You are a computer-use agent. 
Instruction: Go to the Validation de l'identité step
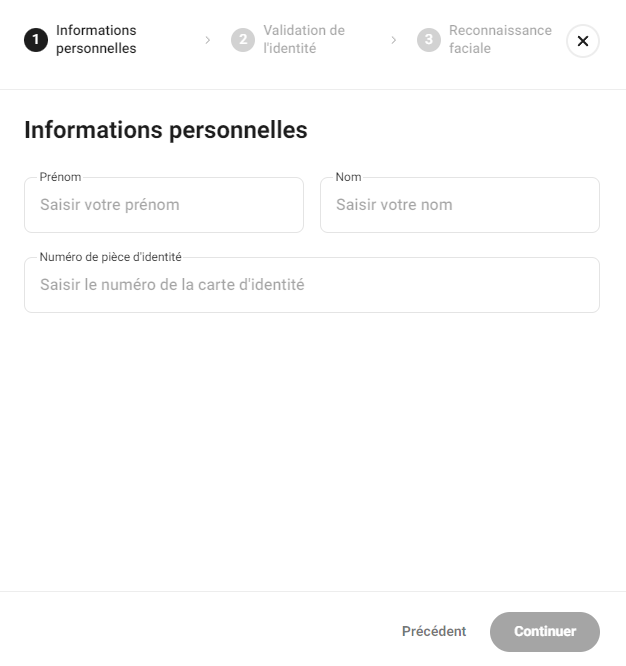point(304,39)
